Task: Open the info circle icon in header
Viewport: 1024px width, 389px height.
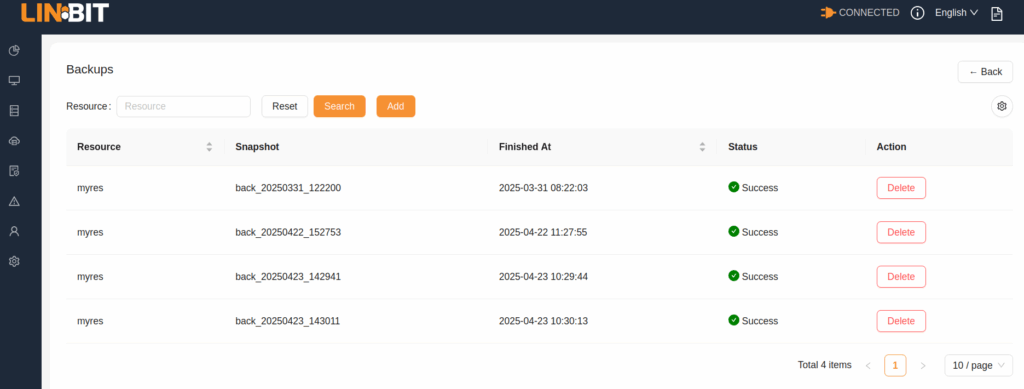Action: (918, 13)
